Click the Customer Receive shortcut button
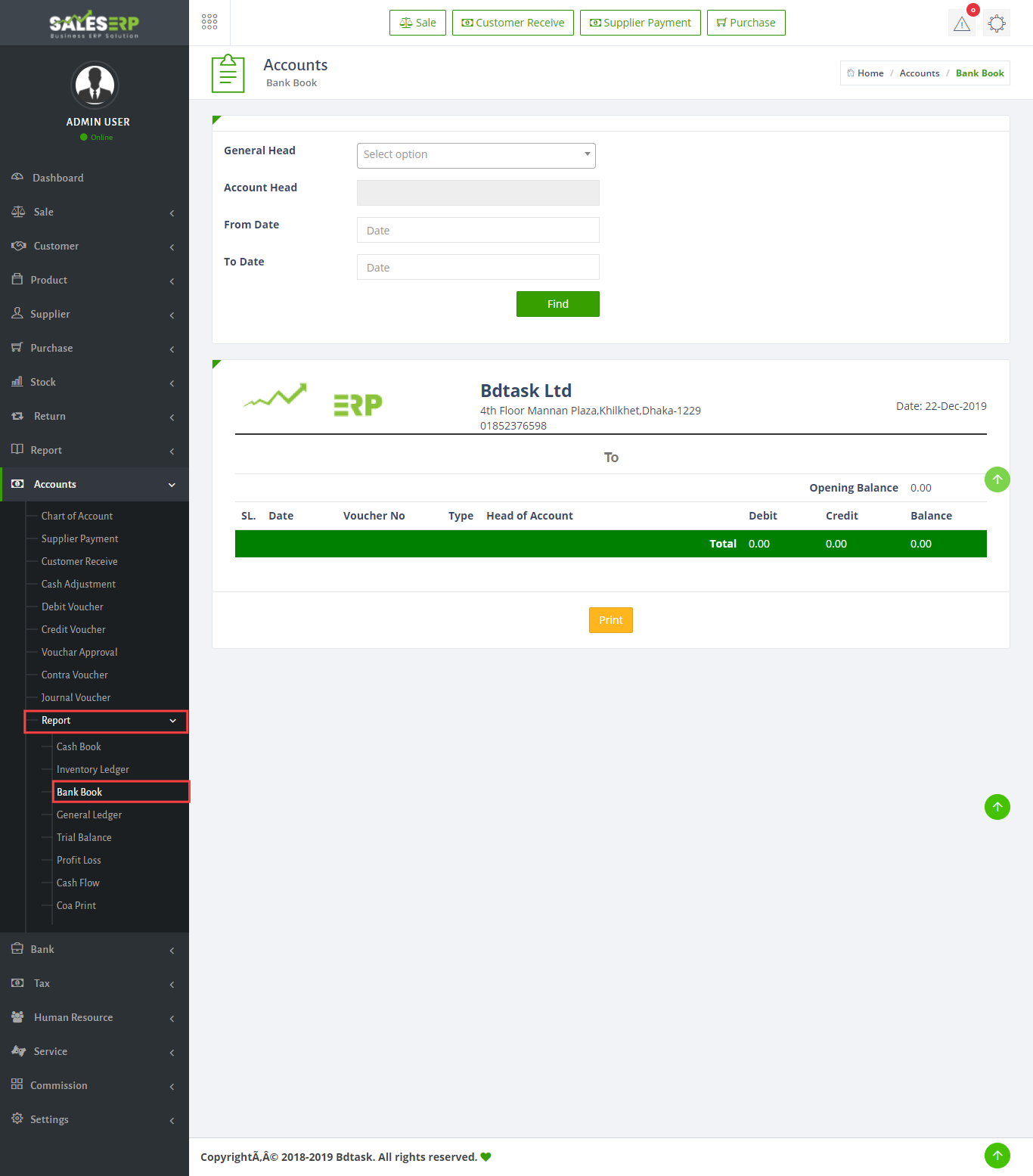Viewport: 1033px width, 1176px height. click(x=513, y=23)
